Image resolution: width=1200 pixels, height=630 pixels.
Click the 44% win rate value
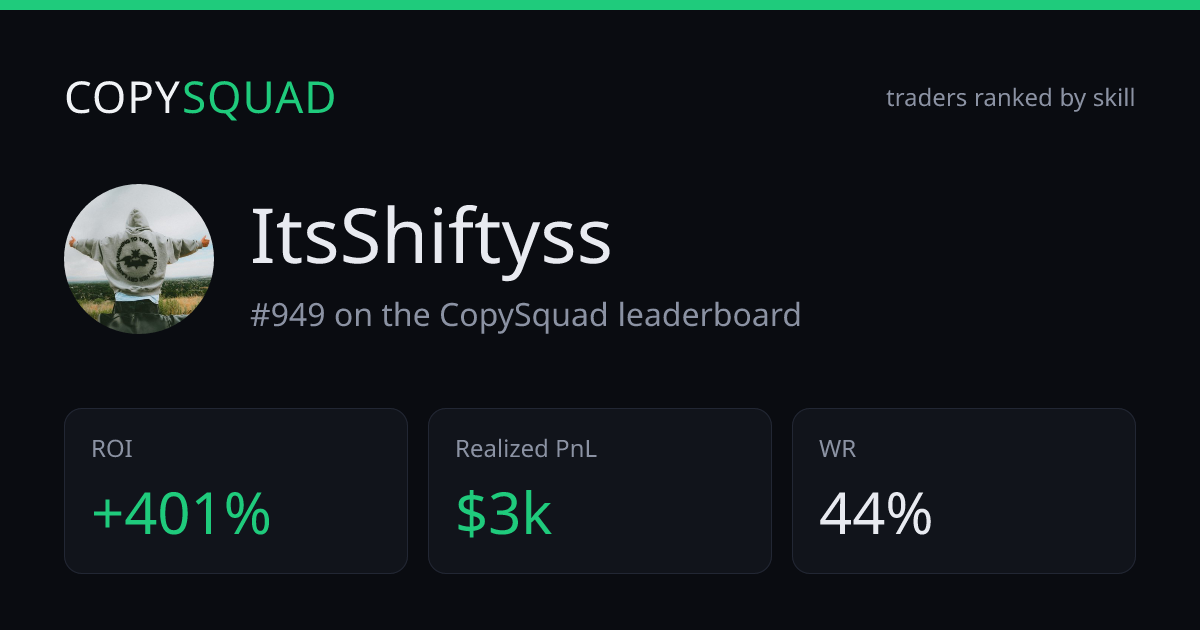point(876,513)
